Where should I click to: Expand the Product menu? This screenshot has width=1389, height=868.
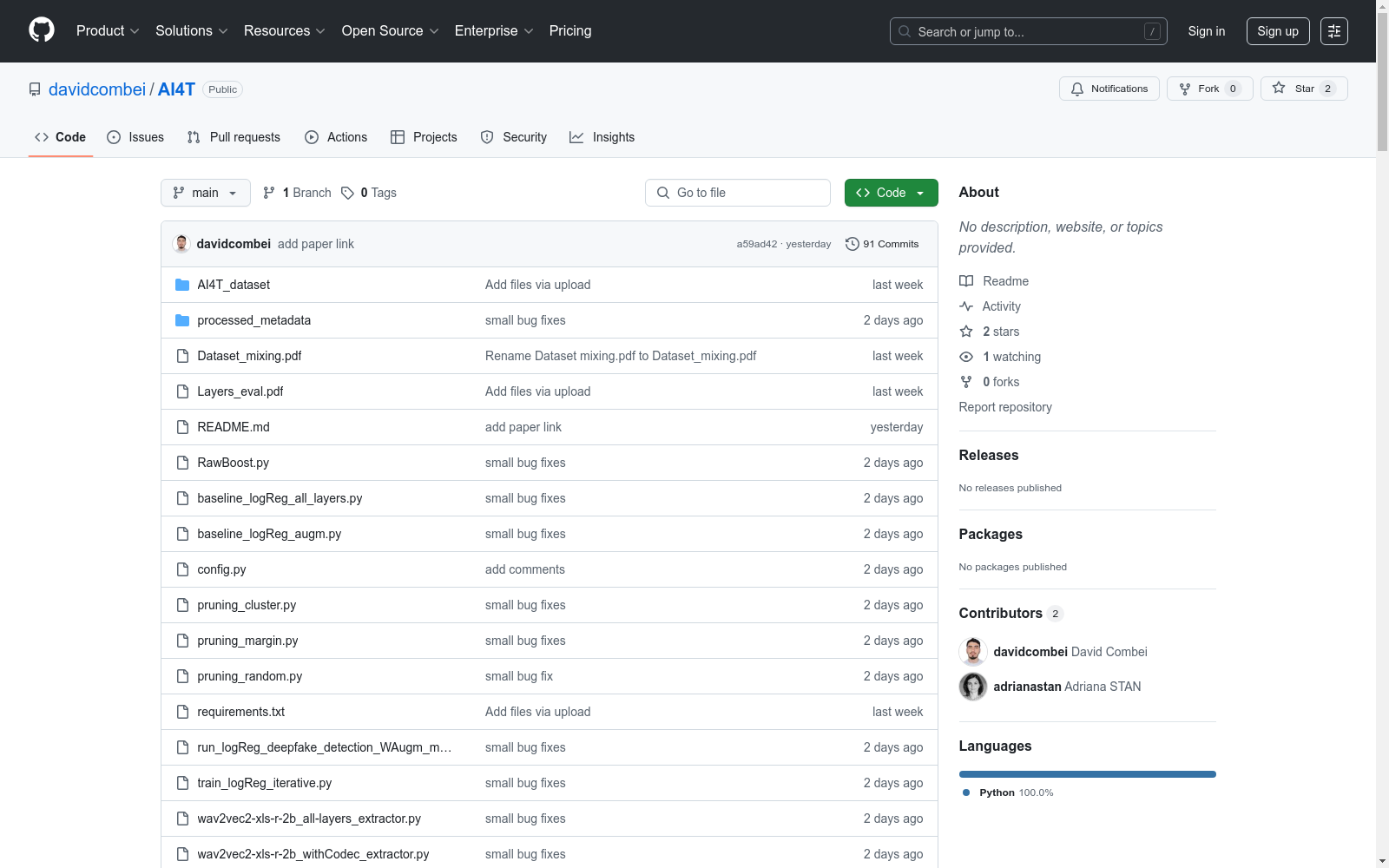(x=108, y=31)
